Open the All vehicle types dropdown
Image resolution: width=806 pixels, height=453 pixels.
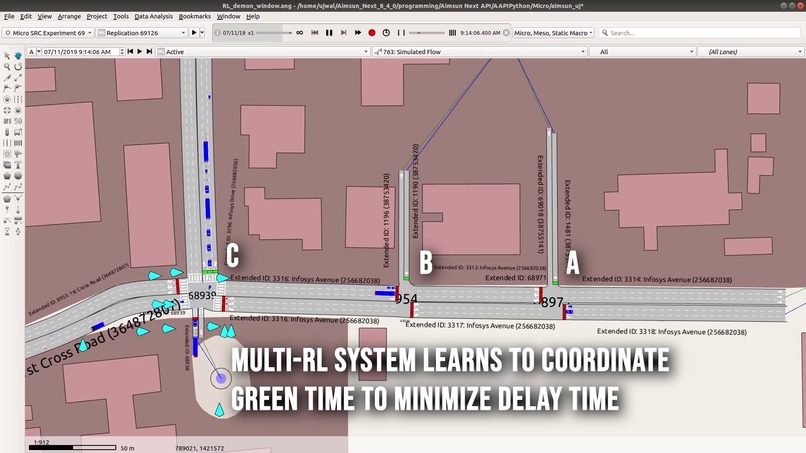[643, 51]
